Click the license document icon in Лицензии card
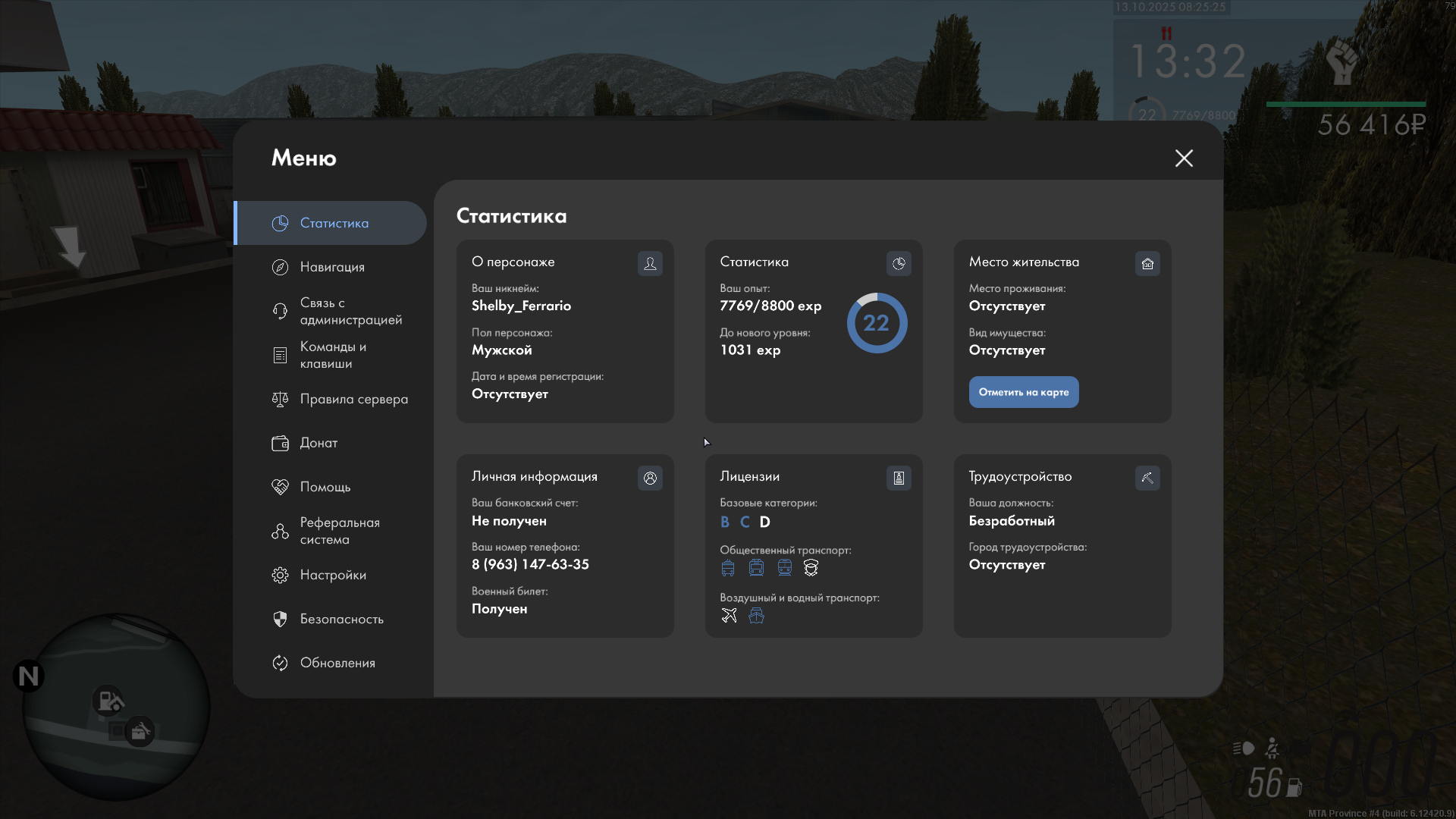Viewport: 1456px width, 819px height. (x=899, y=478)
